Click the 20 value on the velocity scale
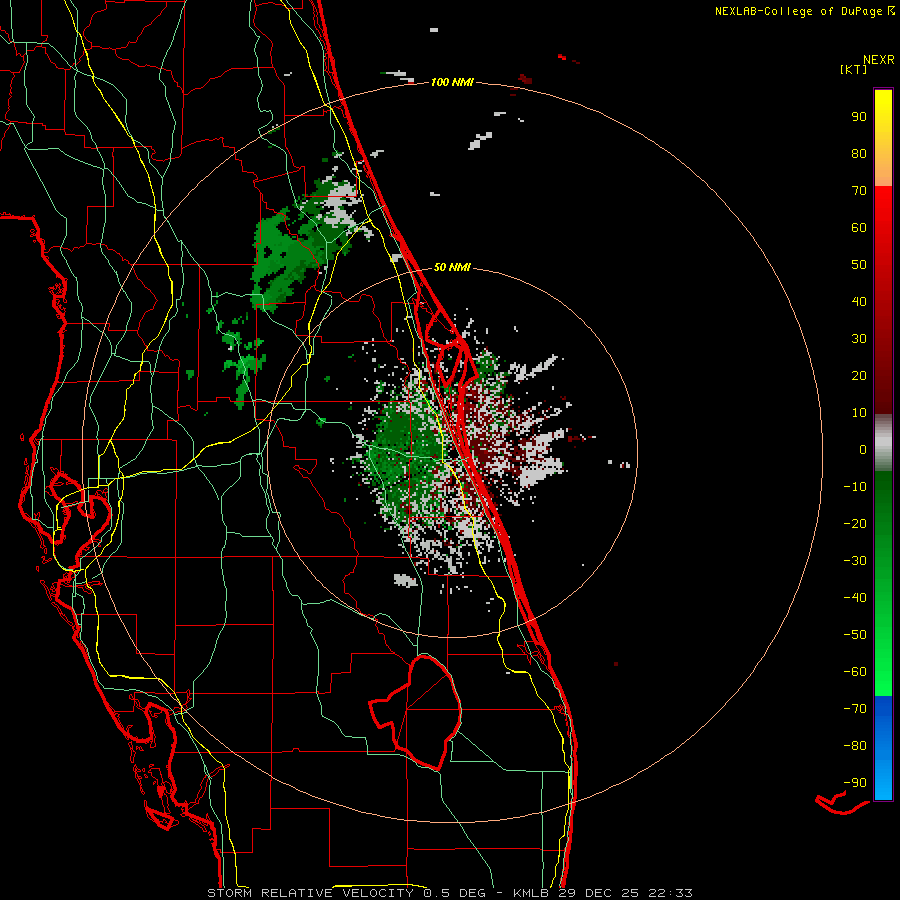900x900 pixels. 859,375
